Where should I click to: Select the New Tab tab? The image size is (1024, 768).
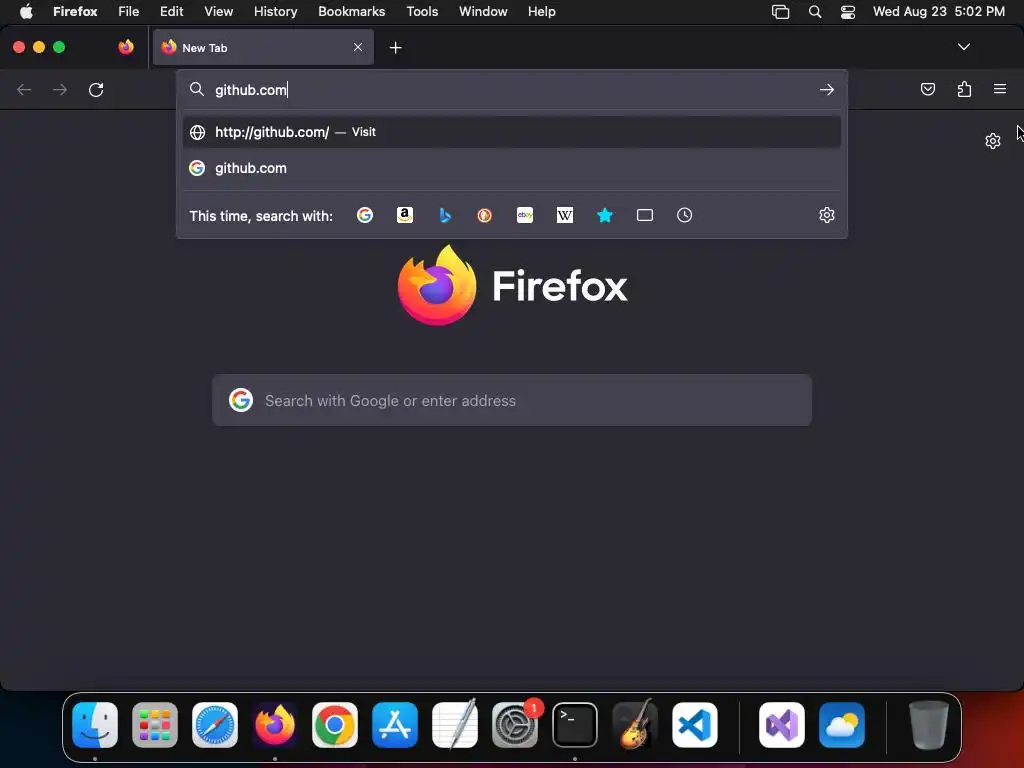pyautogui.click(x=263, y=47)
